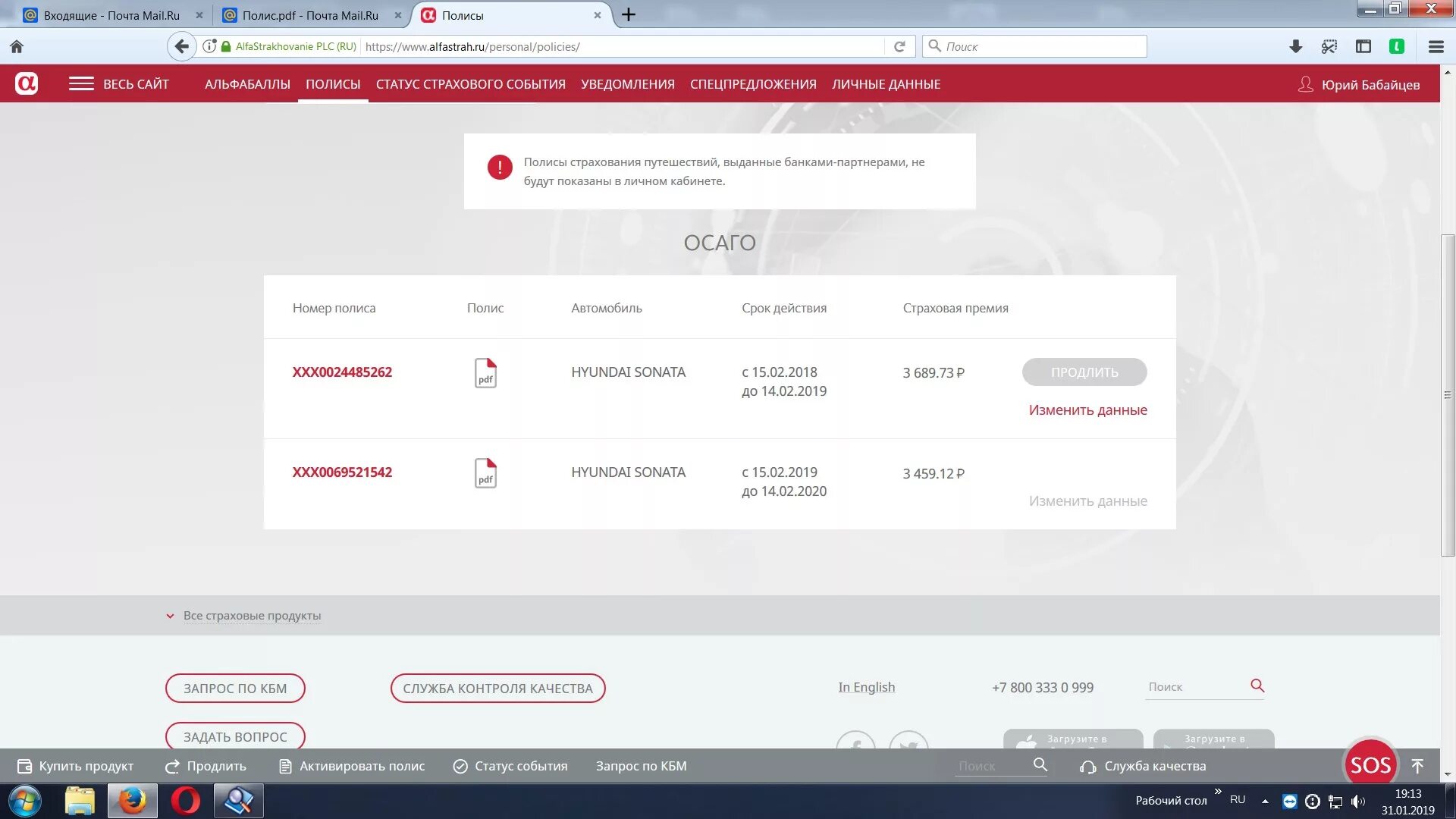
Task: Open policy number XXX0024485262
Action: coord(342,372)
